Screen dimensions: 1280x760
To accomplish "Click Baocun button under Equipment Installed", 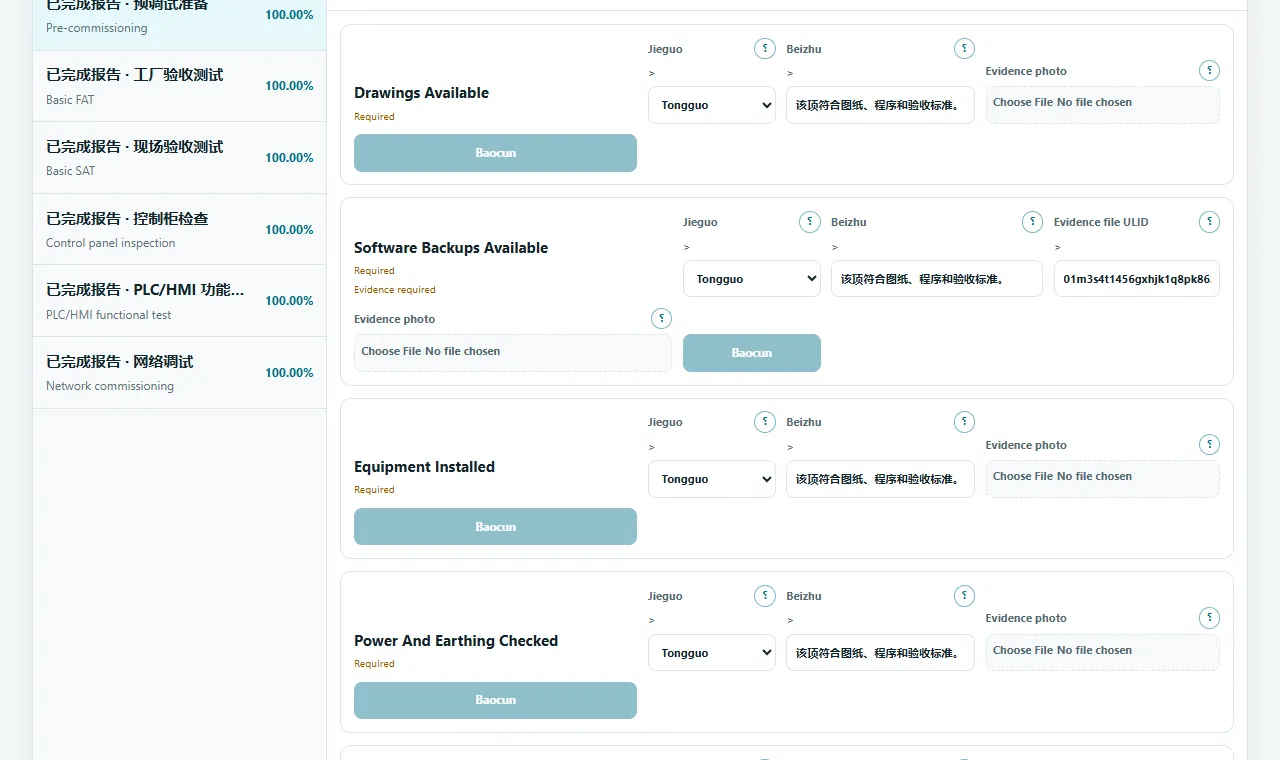I will point(495,527).
